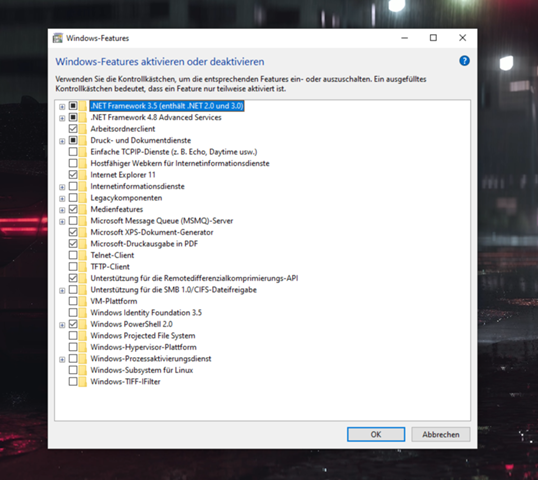538x480 pixels.
Task: Uncheck Microsoft XPS-Dokument-Generator checkbox
Action: tap(73, 232)
